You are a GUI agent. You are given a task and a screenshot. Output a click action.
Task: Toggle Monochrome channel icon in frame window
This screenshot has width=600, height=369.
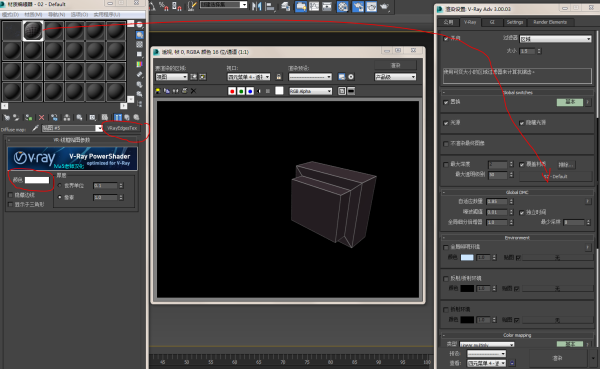[x=268, y=91]
